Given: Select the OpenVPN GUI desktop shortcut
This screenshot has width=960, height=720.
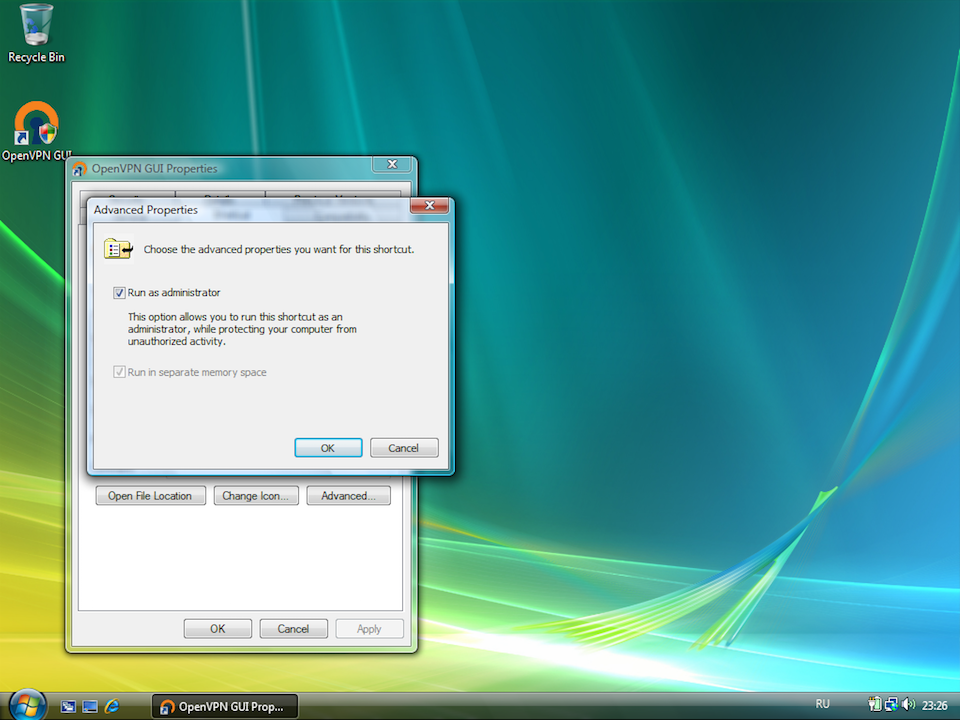Looking at the screenshot, I should tap(36, 132).
